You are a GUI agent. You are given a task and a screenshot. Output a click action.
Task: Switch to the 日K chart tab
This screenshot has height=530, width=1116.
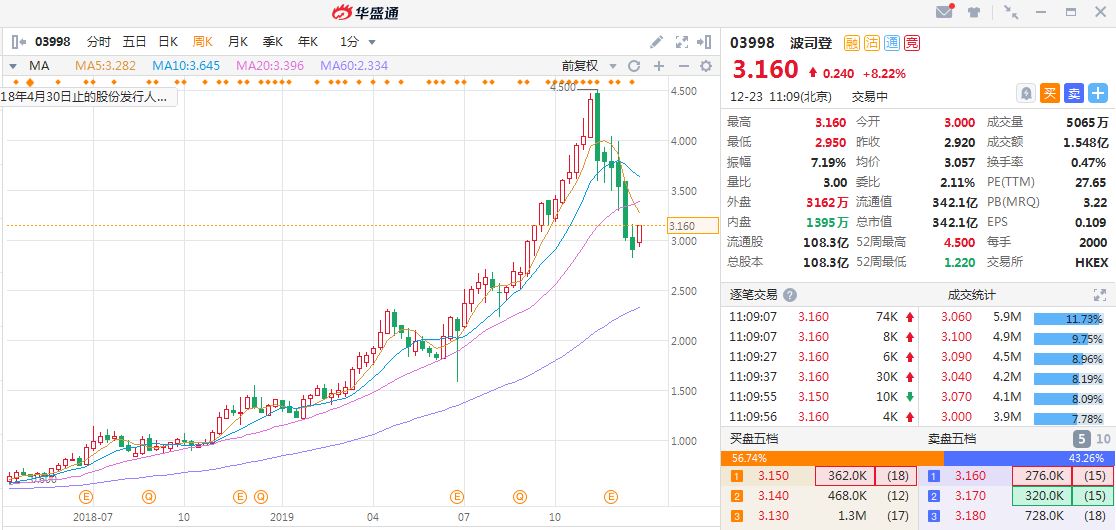pos(167,42)
